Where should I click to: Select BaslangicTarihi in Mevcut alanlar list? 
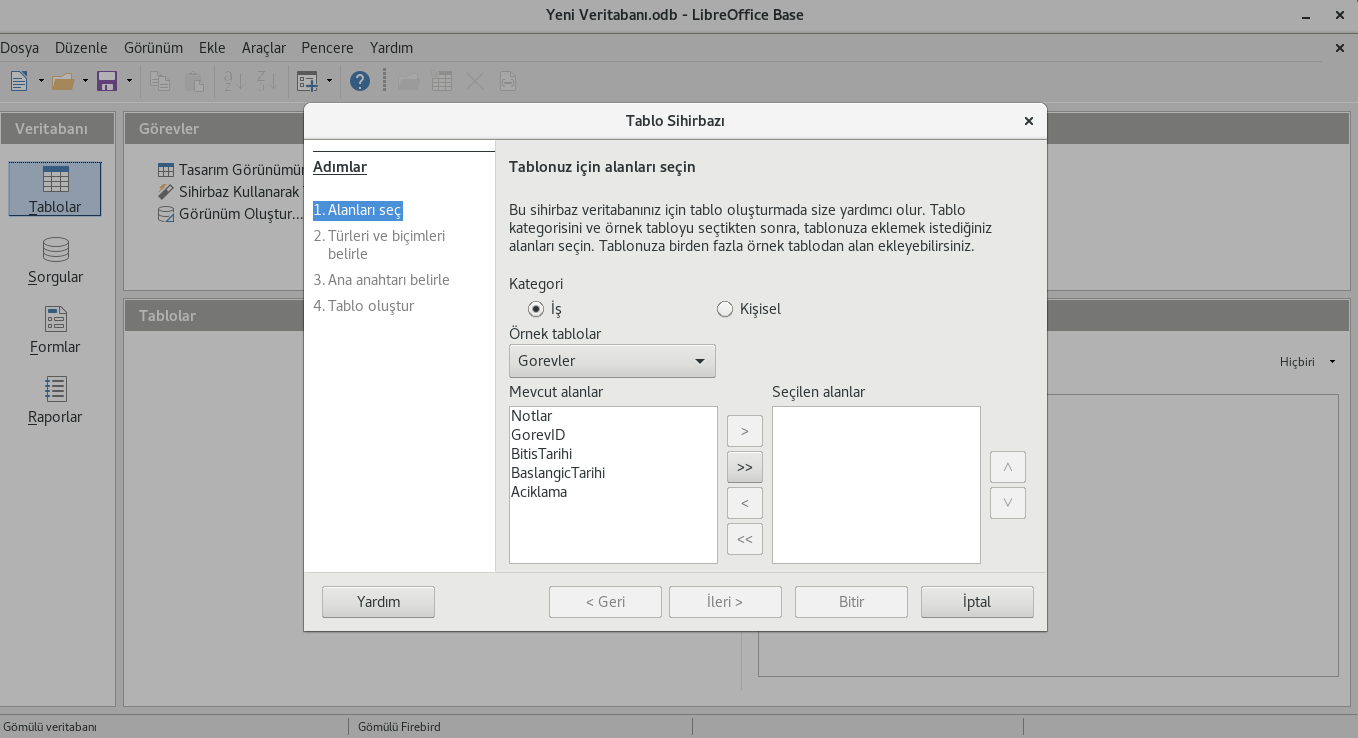click(x=558, y=473)
